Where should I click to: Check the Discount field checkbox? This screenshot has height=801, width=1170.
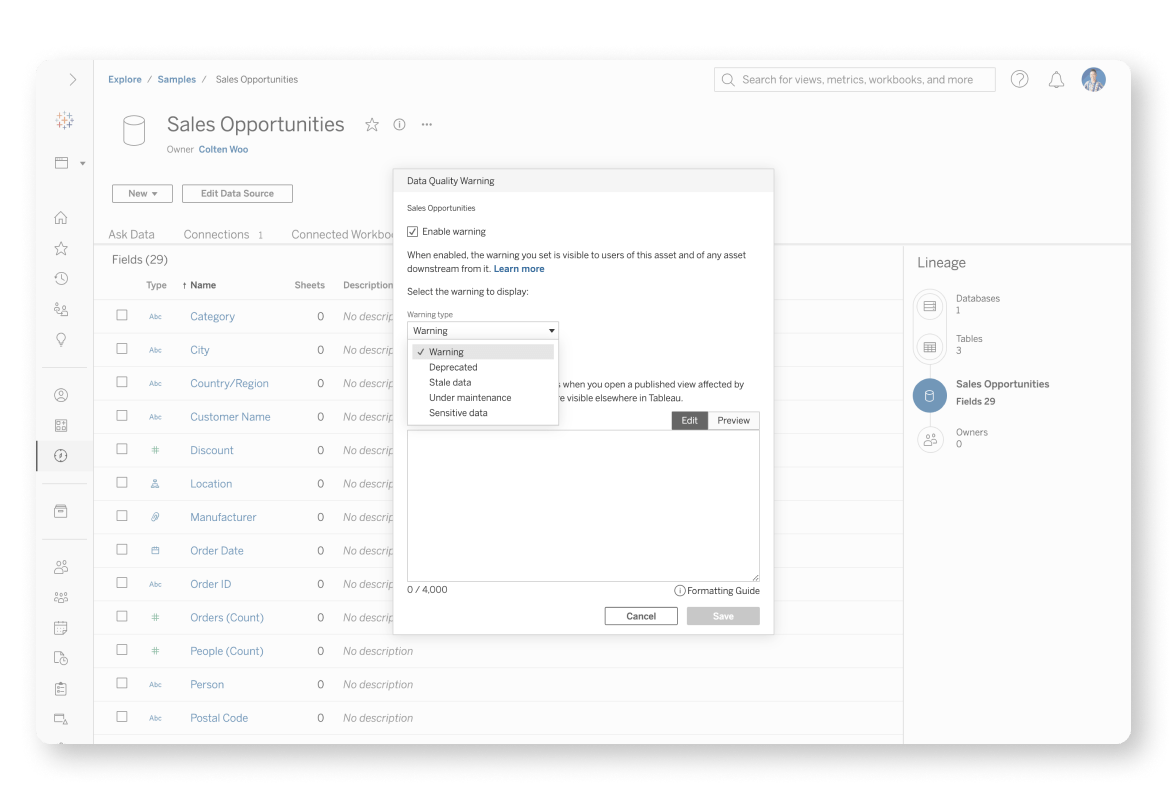pyautogui.click(x=122, y=449)
